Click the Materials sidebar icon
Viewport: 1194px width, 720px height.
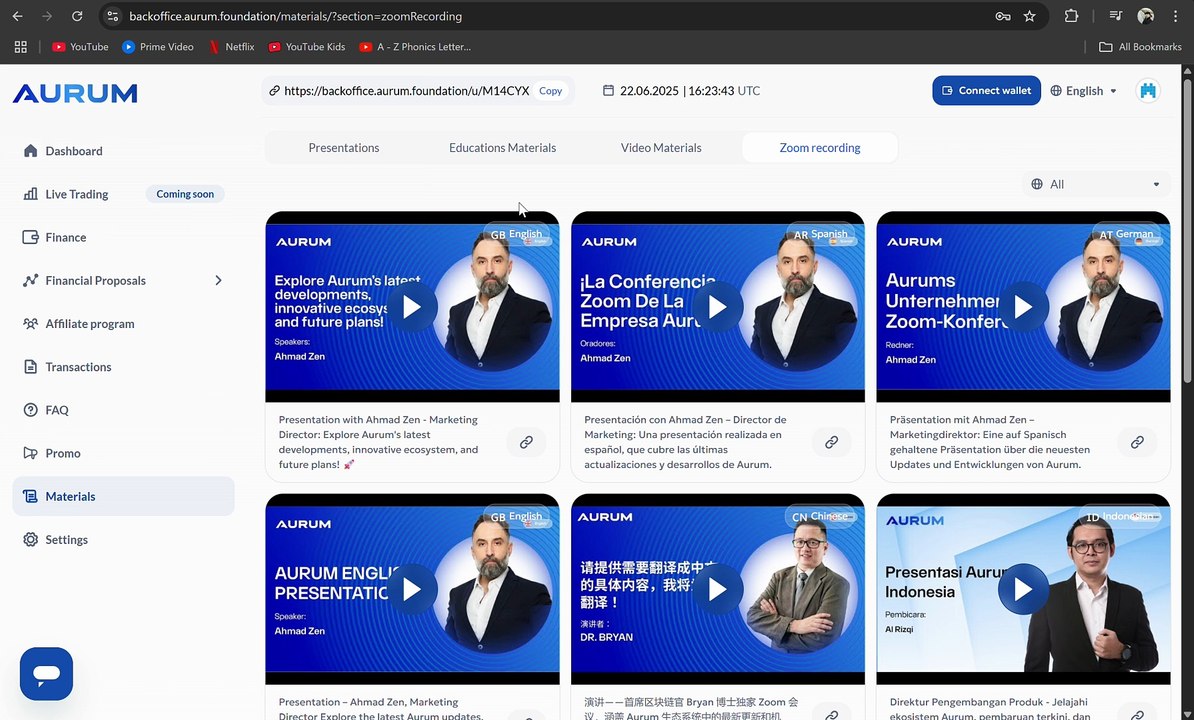[30, 496]
